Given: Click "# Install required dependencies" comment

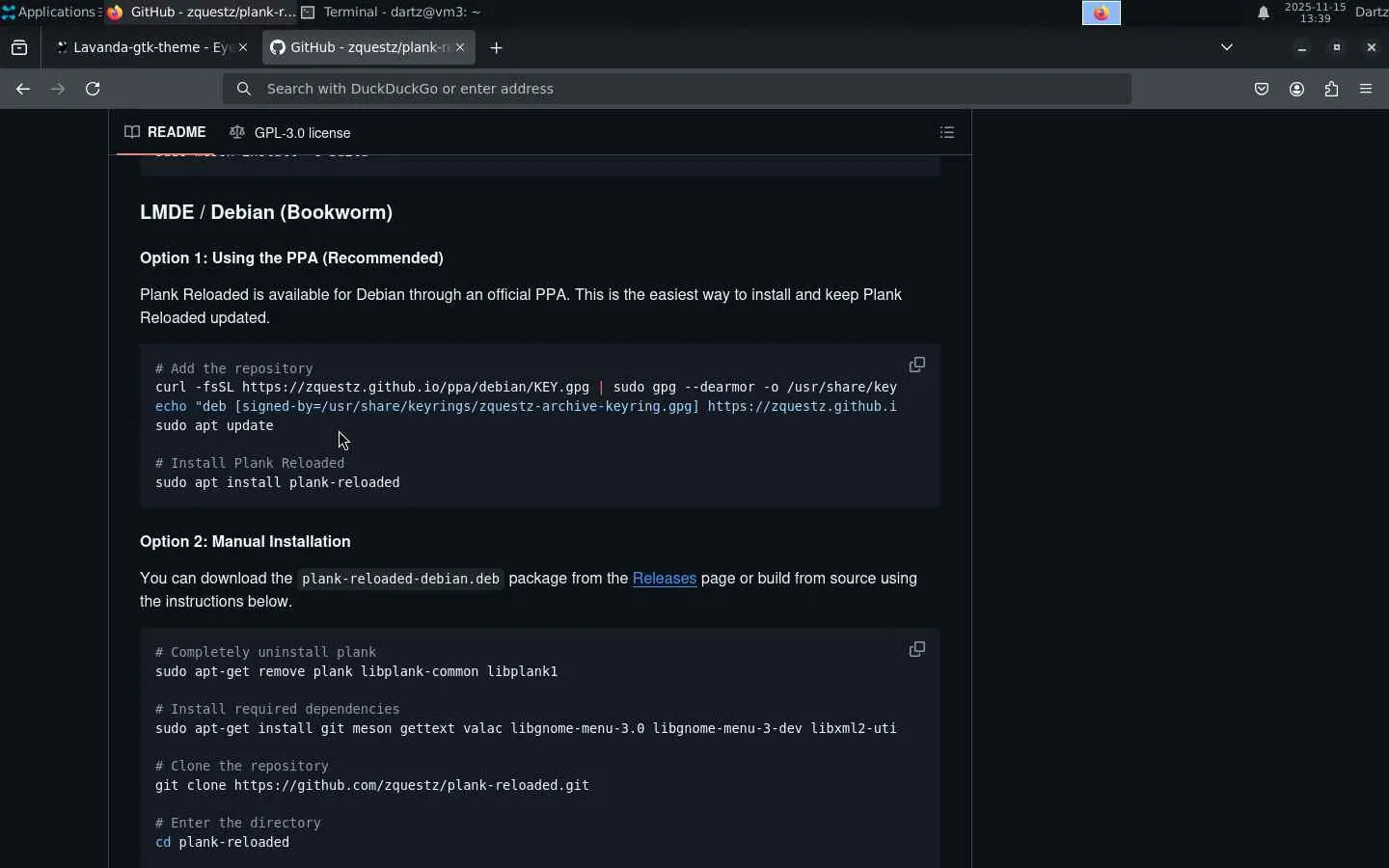Looking at the screenshot, I should coord(278,709).
